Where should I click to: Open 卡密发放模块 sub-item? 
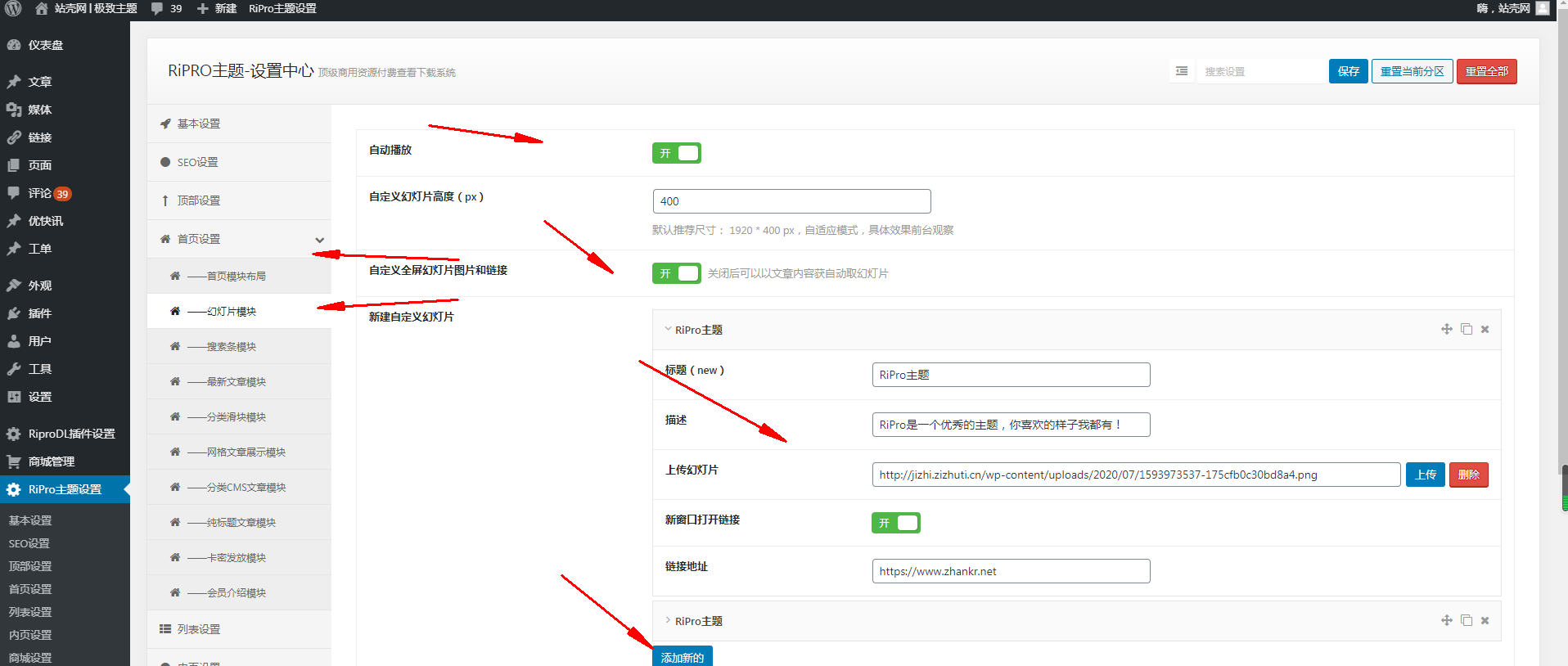coord(239,557)
